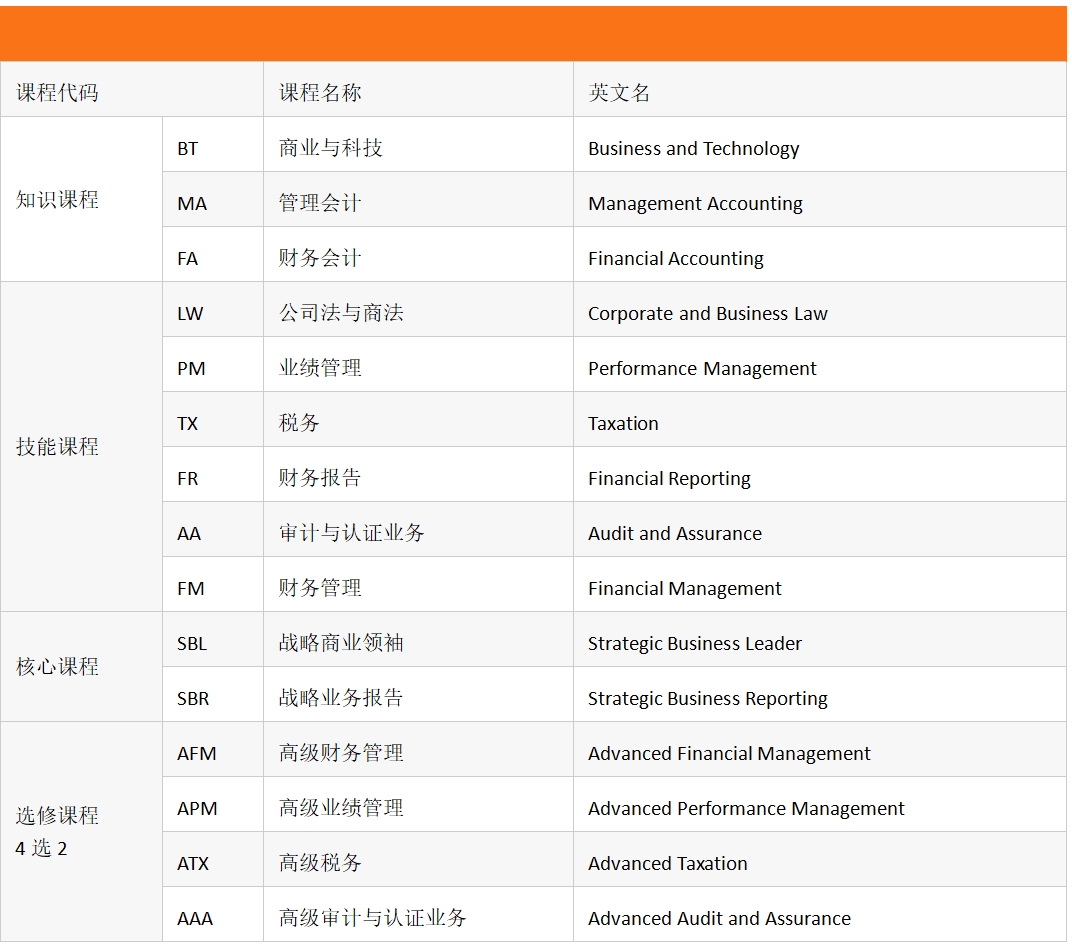The image size is (1072, 948).
Task: Click the Taxation English name cell
Action: [x=623, y=423]
